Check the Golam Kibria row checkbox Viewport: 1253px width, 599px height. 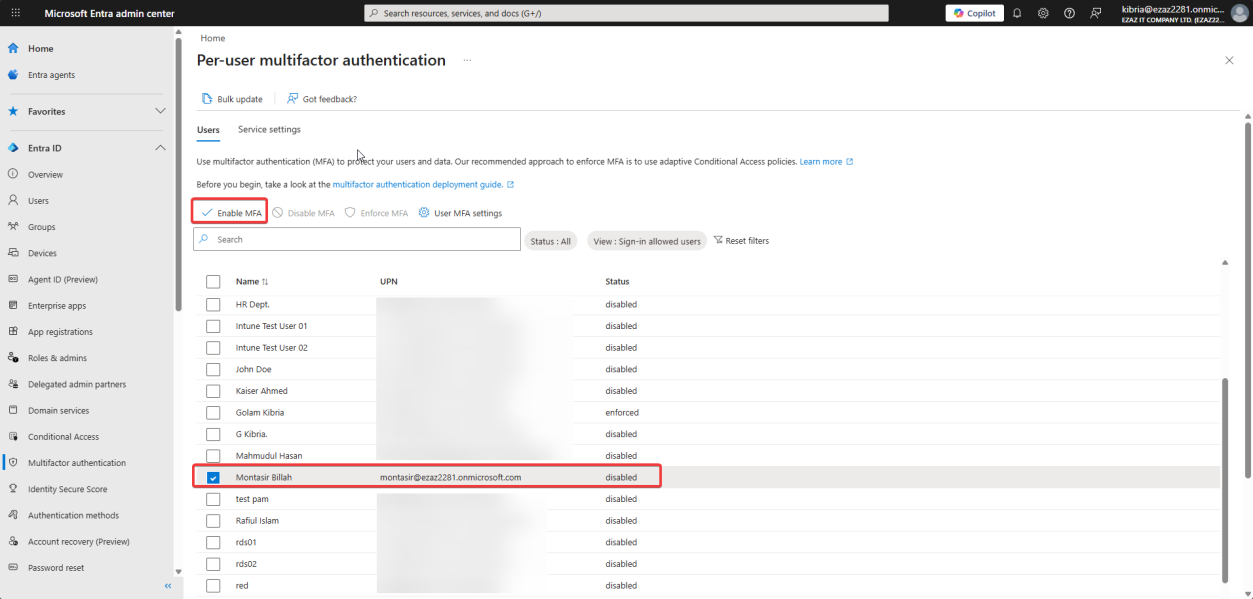(x=213, y=412)
